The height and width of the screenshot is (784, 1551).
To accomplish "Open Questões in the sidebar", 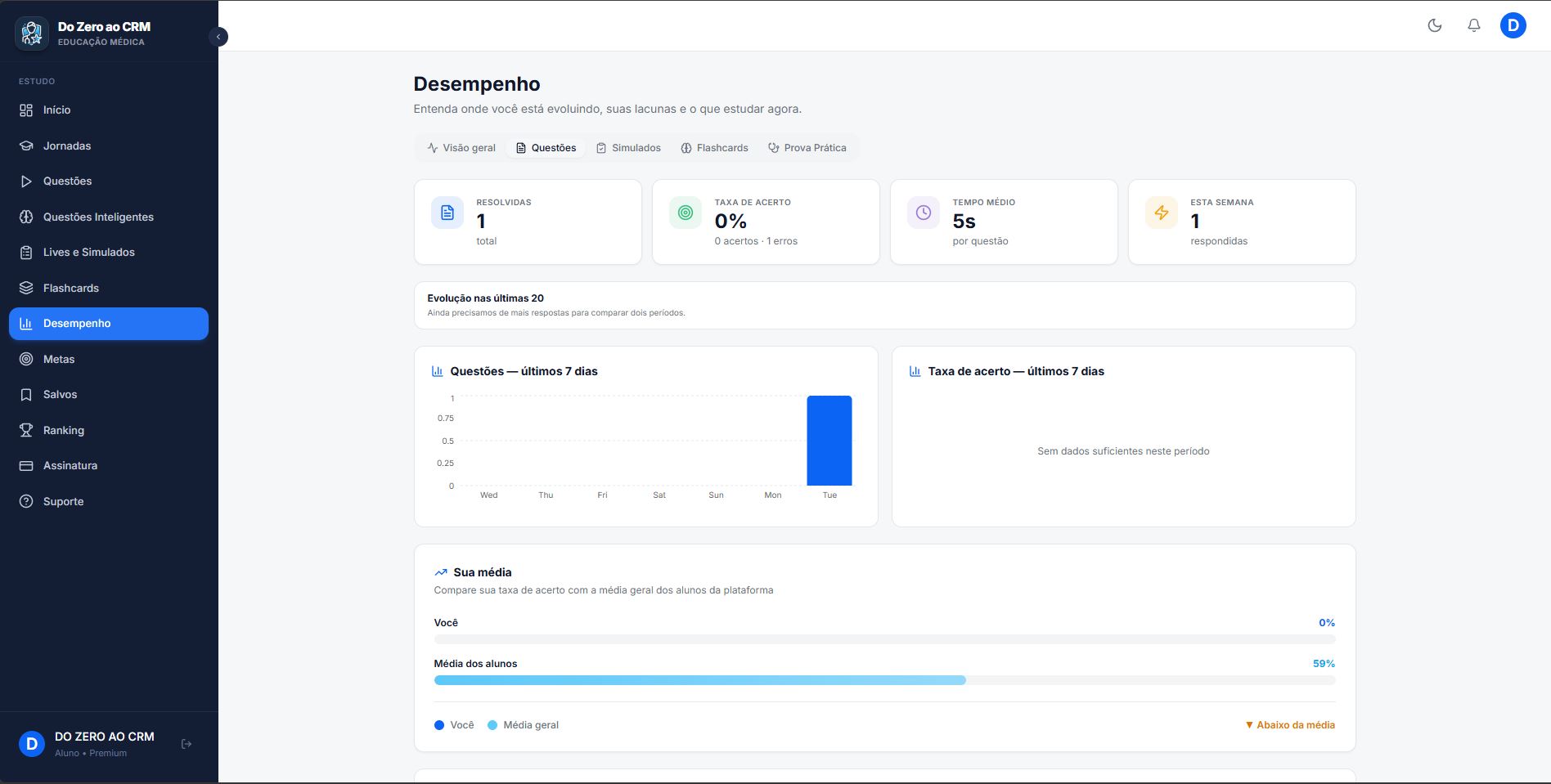I will (x=109, y=181).
